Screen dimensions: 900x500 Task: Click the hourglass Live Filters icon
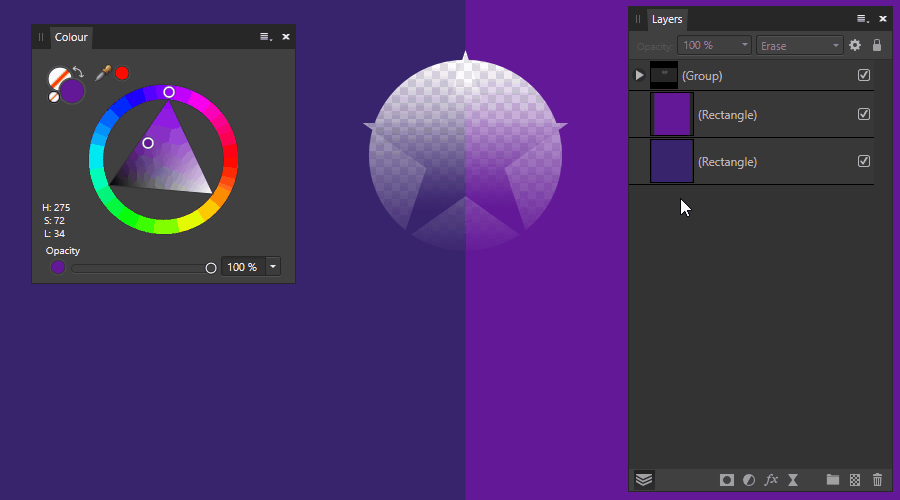pos(793,480)
